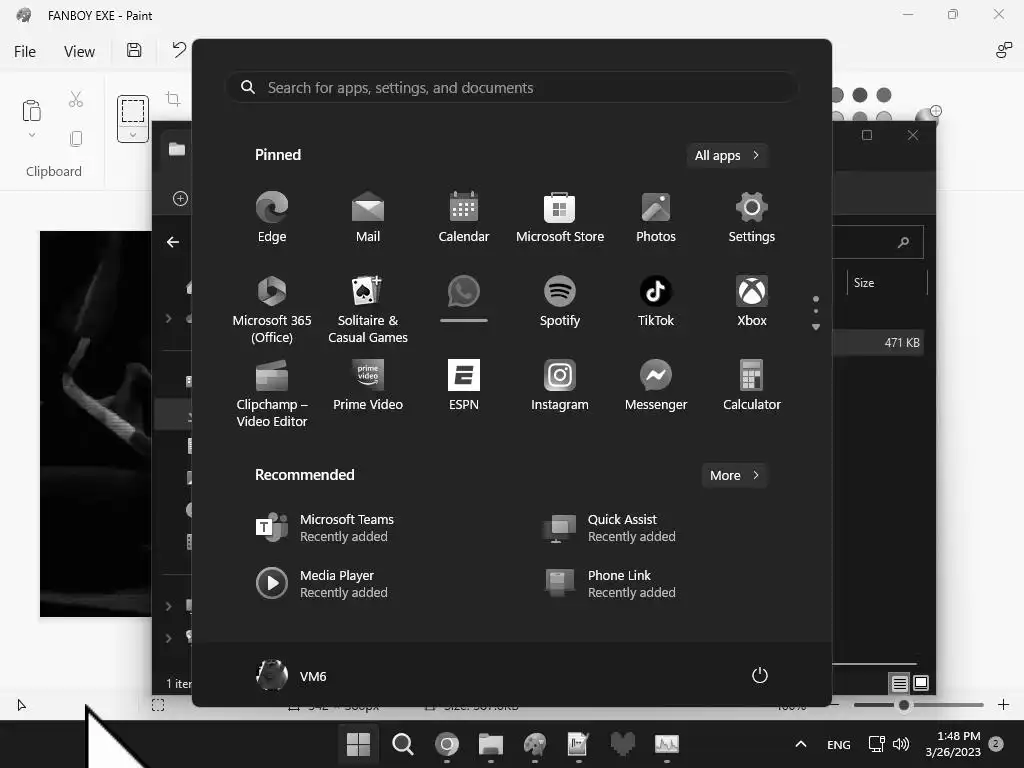Pick the Crop tool in Paint
Viewport: 1024px width, 768px height.
173,99
